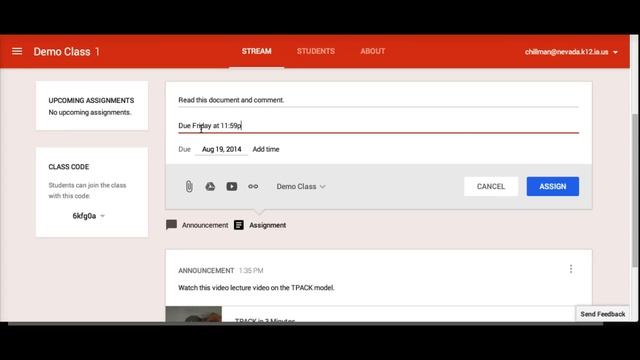Open the announcement three-dot options menu
The image size is (640, 360).
click(571, 269)
